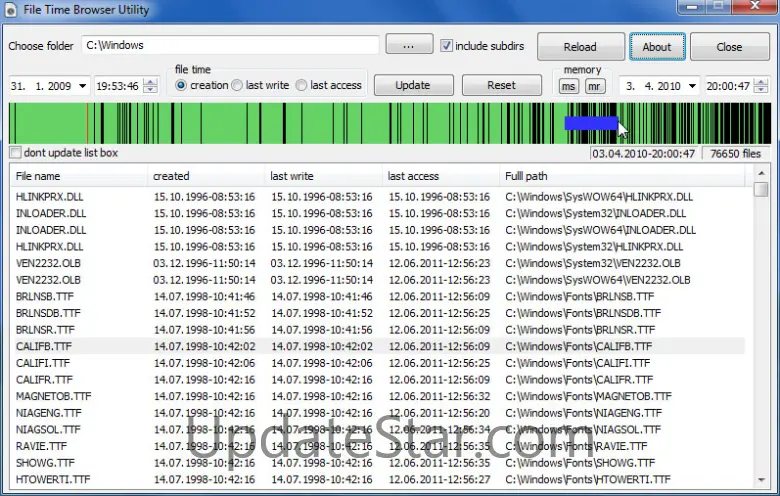The image size is (780, 496).
Task: Select the BRLNSDB.TTF file row
Action: click(378, 313)
